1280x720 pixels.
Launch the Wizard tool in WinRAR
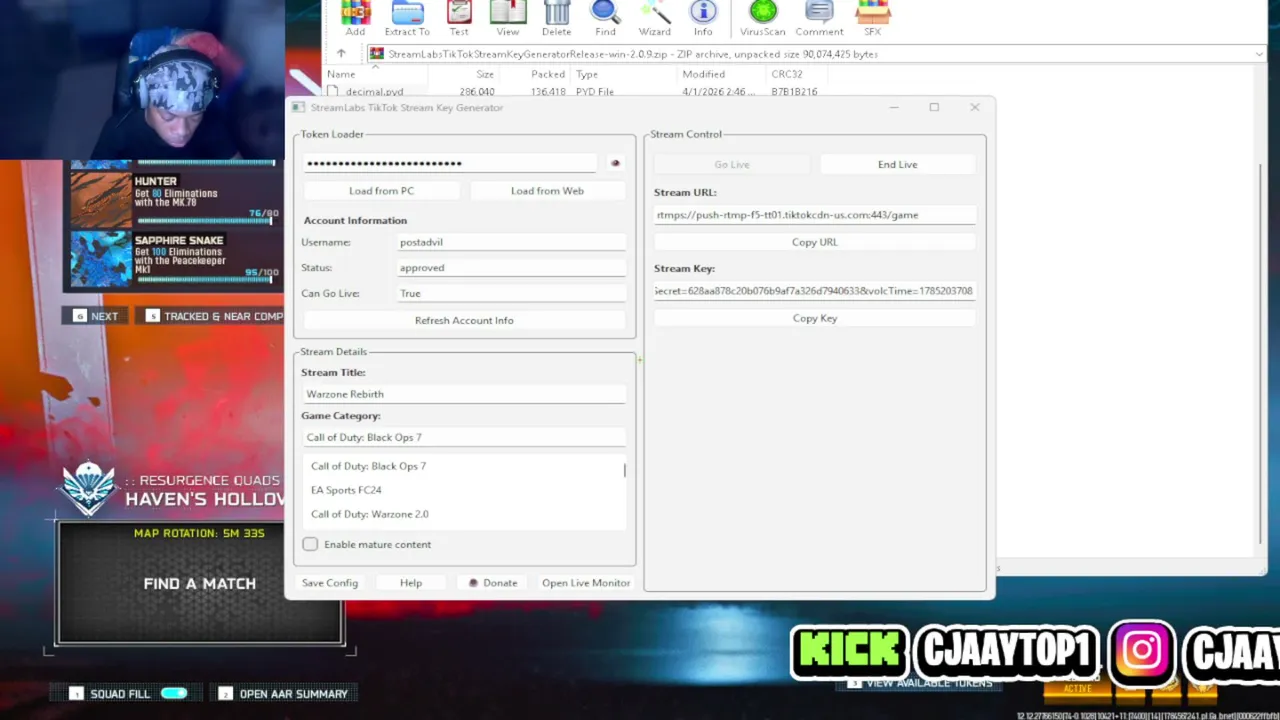coord(655,18)
